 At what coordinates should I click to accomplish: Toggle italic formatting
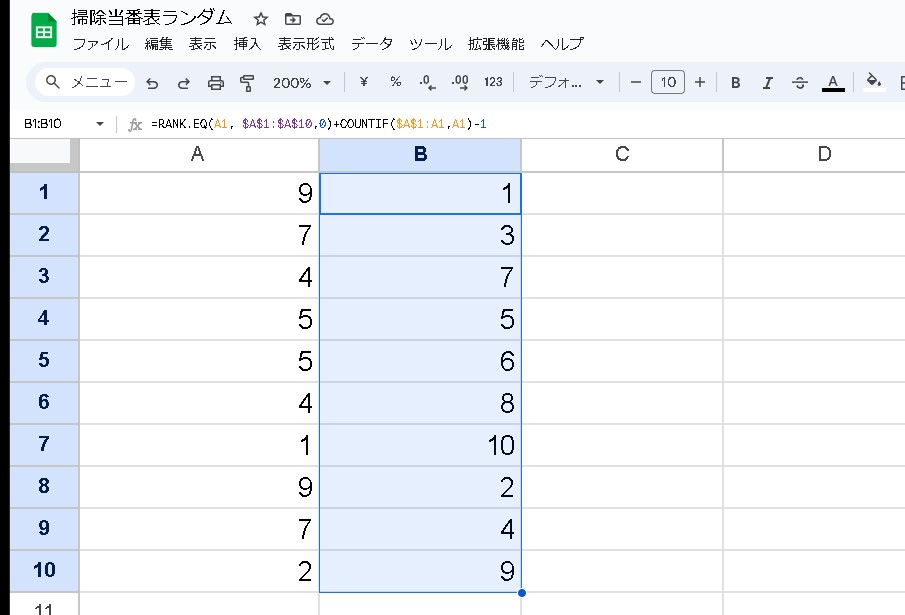(767, 83)
